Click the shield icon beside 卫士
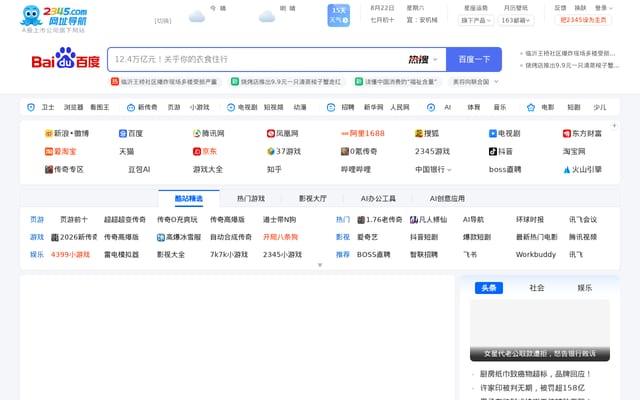640x400 pixels. [31, 107]
